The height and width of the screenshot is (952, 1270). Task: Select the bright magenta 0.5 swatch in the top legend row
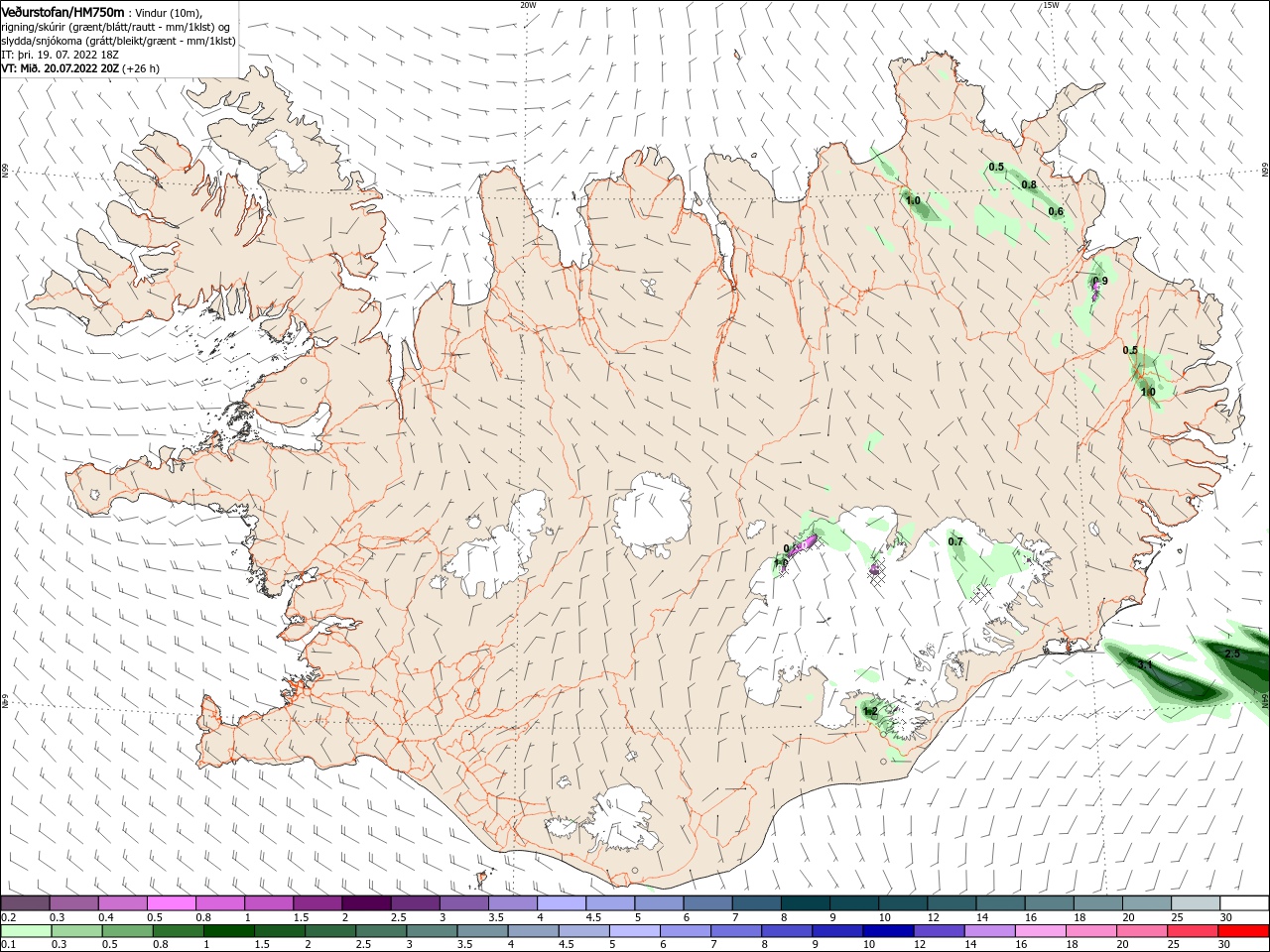(x=171, y=903)
